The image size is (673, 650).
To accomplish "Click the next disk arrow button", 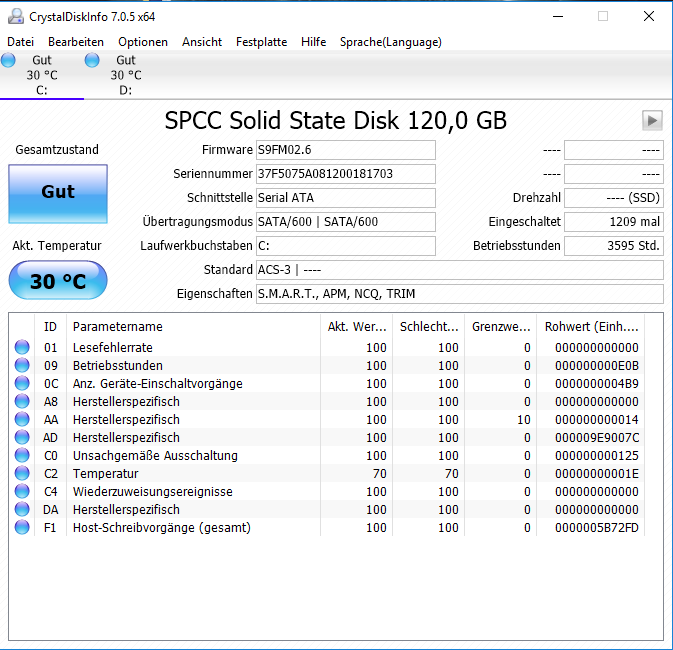I will pos(652,121).
